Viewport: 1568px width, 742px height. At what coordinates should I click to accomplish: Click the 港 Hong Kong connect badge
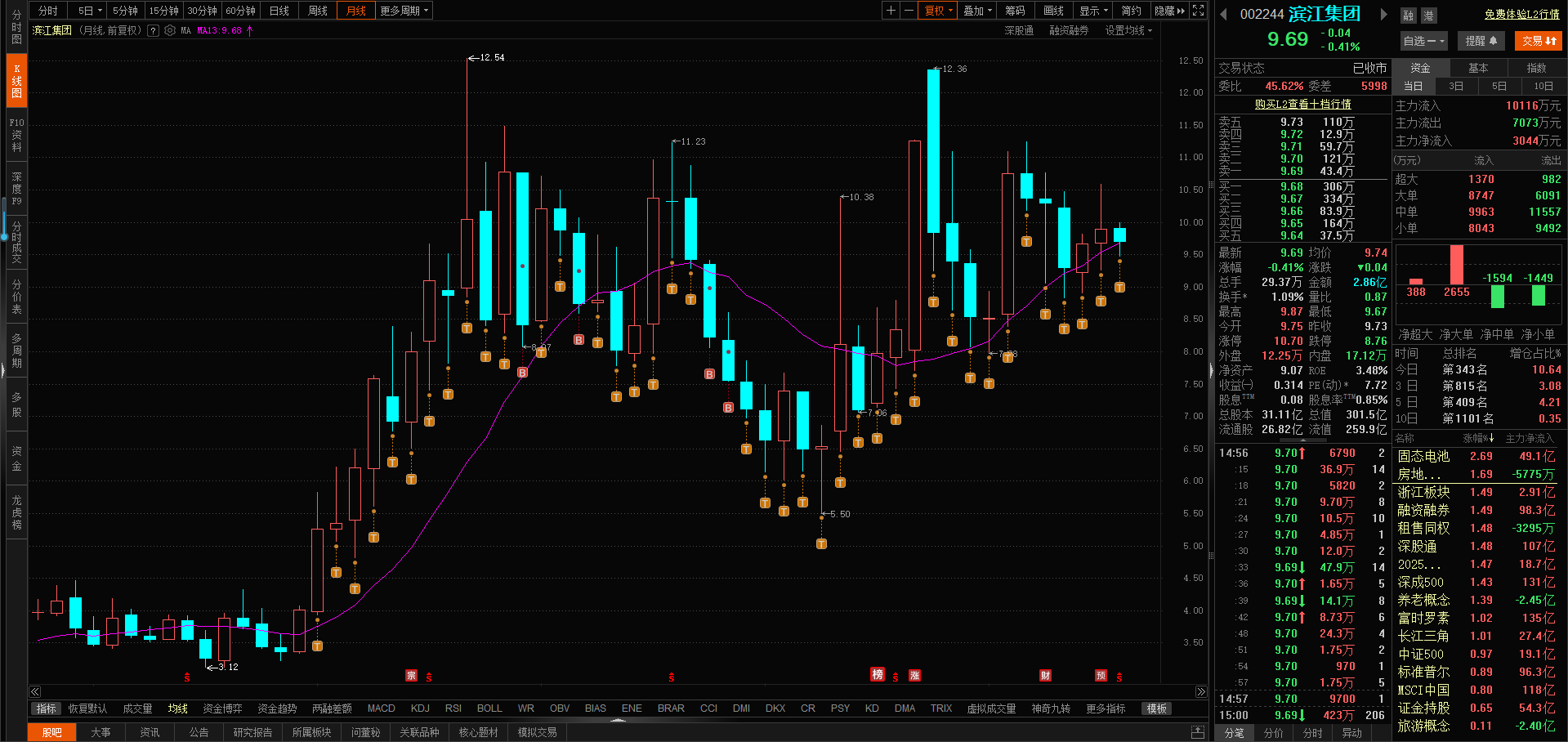(x=1428, y=16)
